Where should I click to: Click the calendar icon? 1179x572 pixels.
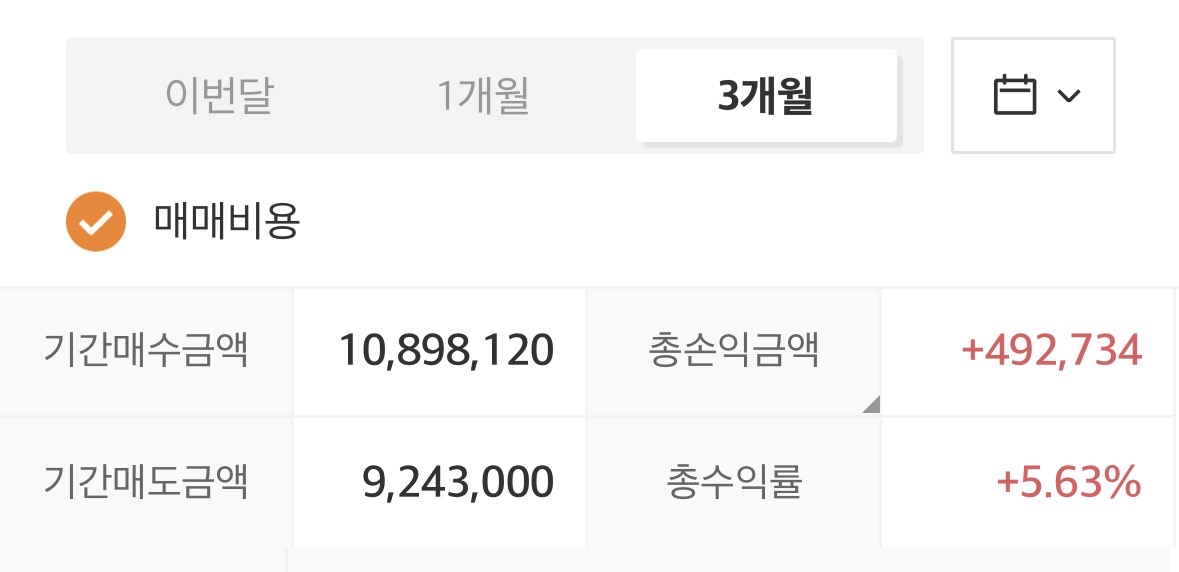(1014, 95)
